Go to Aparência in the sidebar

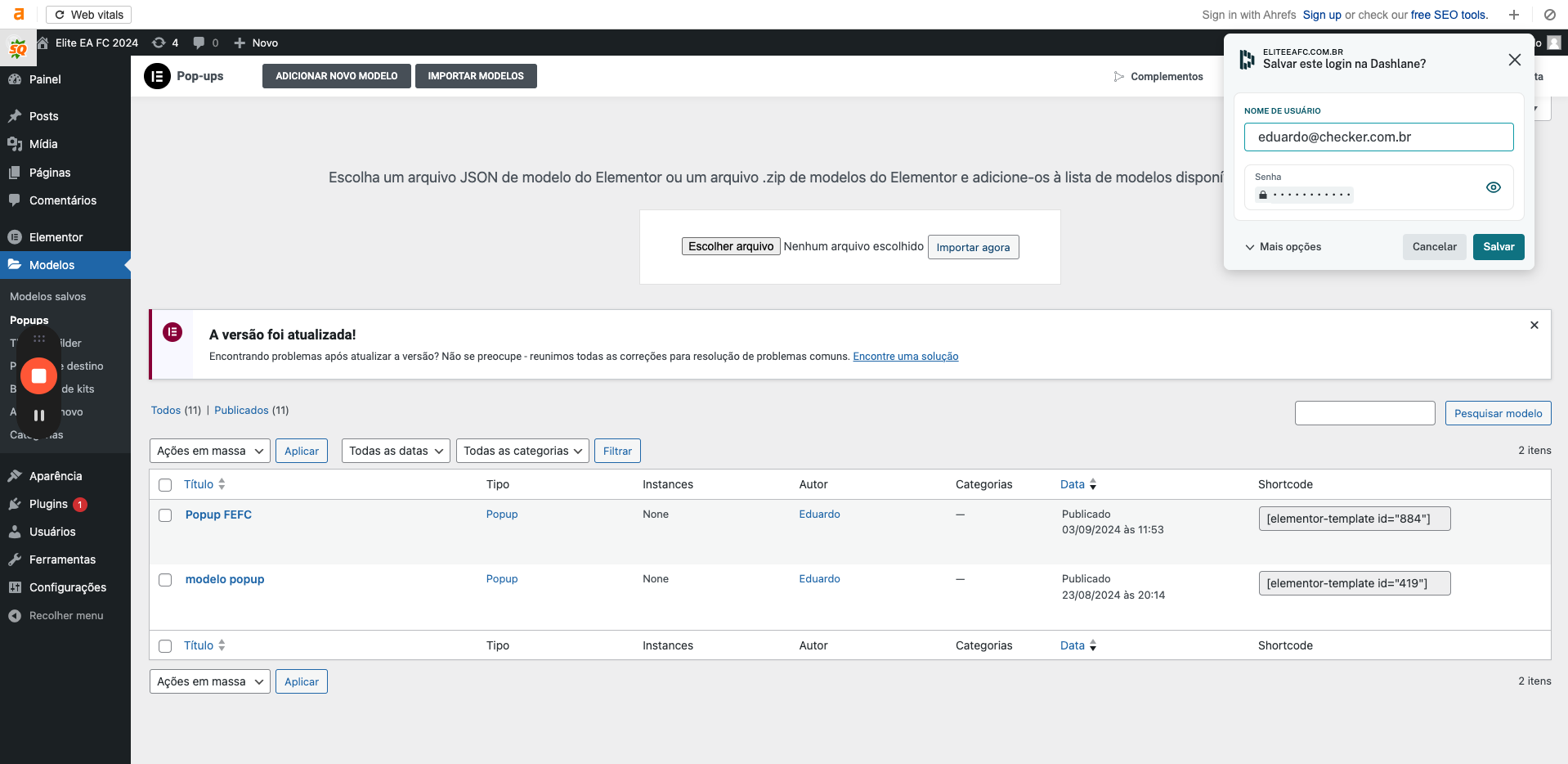(x=56, y=476)
